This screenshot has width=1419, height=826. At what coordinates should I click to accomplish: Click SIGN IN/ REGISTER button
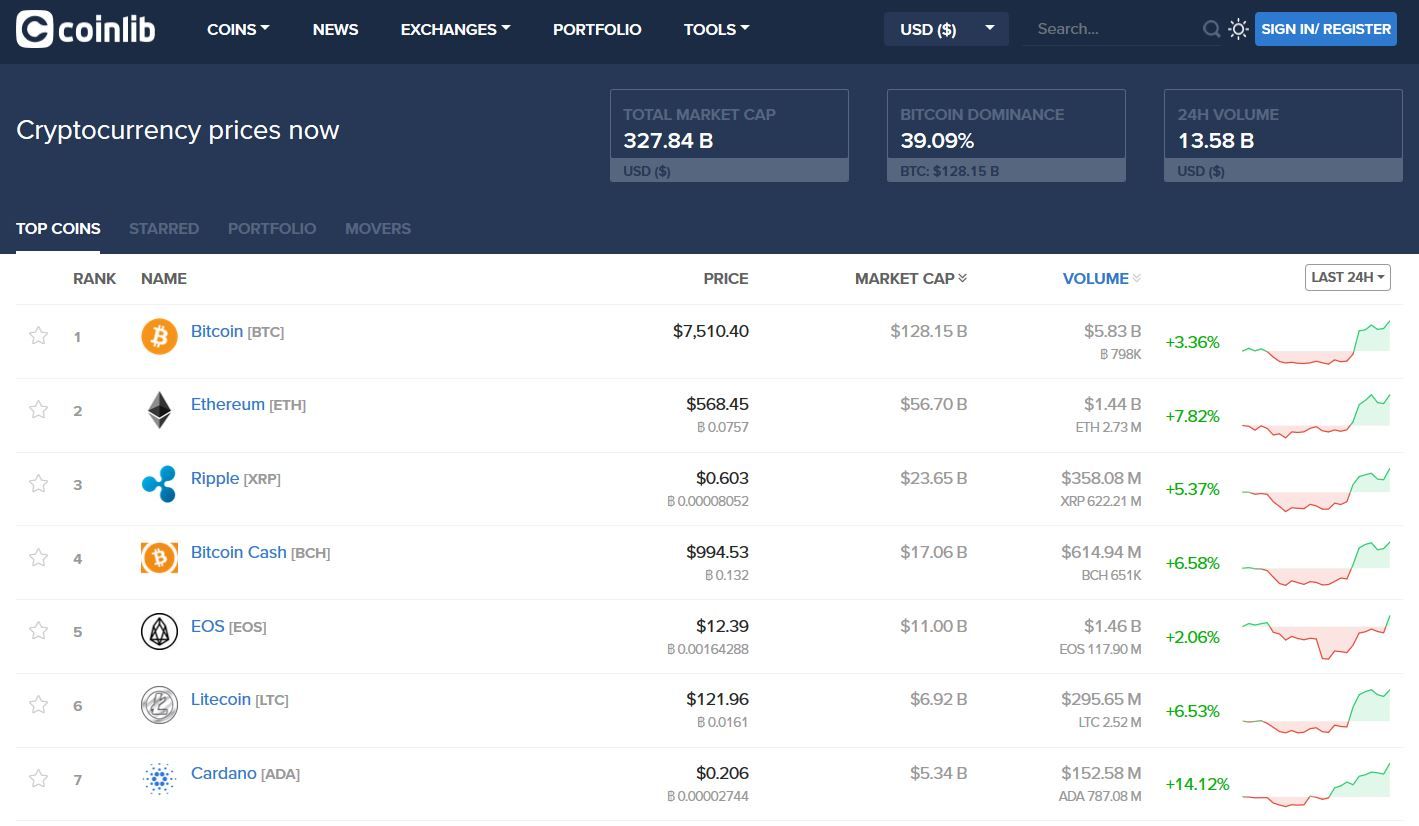[1326, 29]
